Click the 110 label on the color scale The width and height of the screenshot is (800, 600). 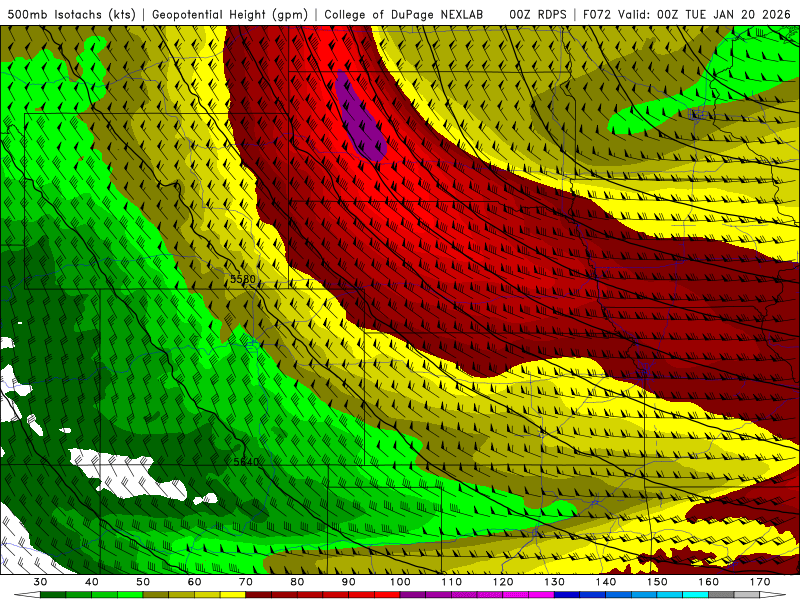(452, 582)
